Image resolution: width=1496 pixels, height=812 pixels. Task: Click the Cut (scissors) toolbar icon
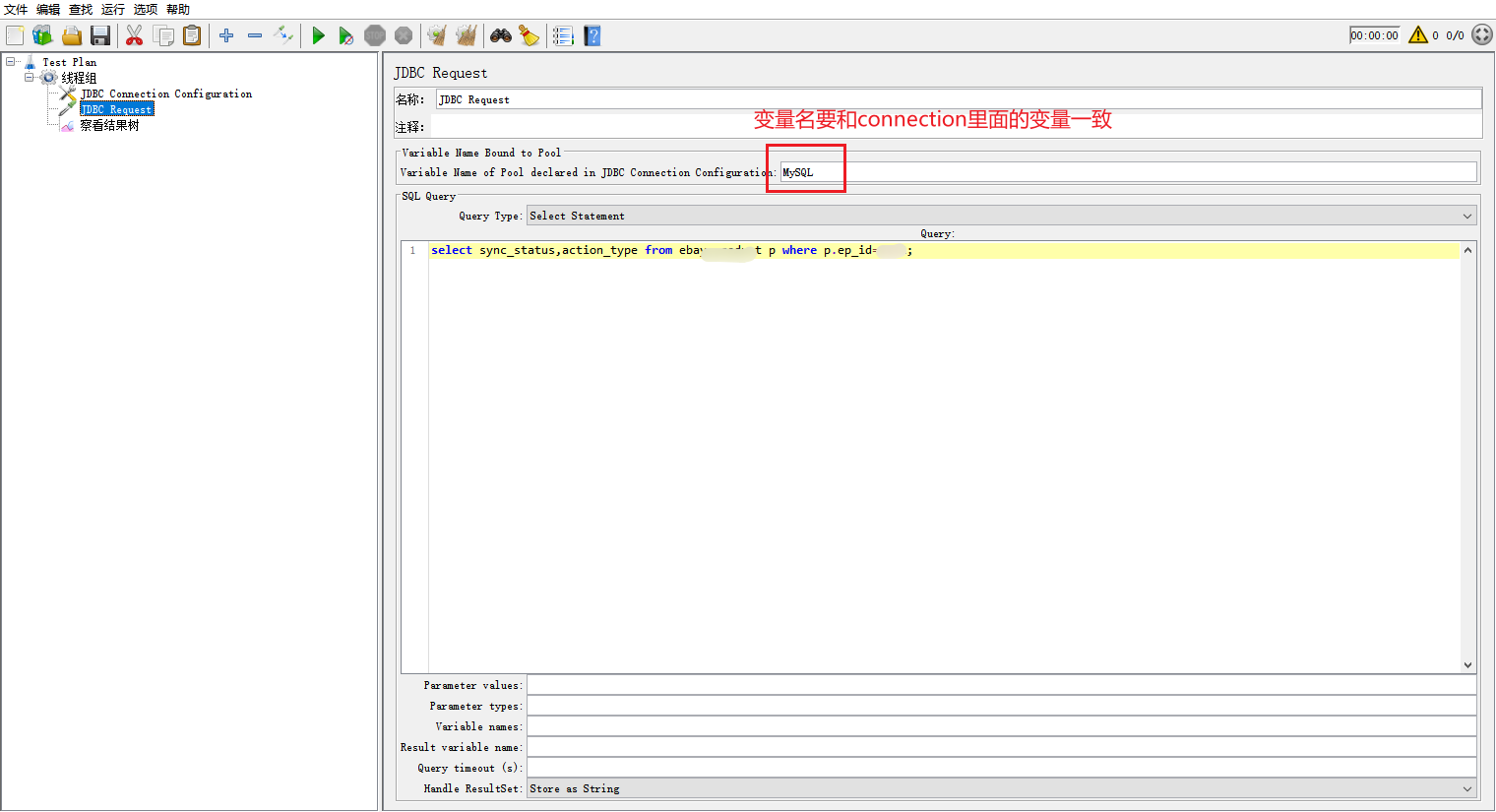coord(134,35)
